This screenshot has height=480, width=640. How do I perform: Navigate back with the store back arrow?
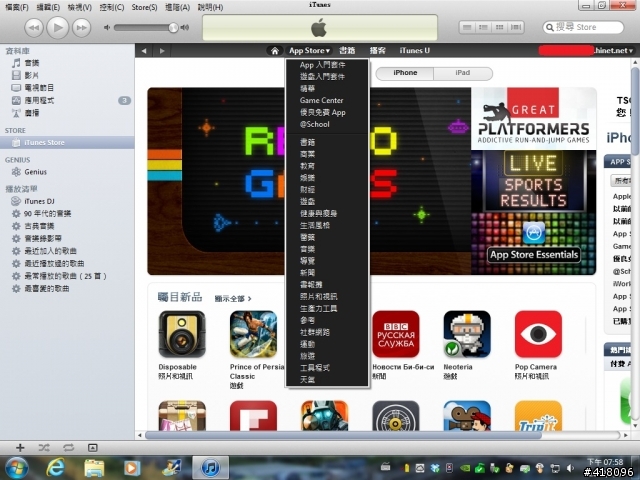point(144,51)
